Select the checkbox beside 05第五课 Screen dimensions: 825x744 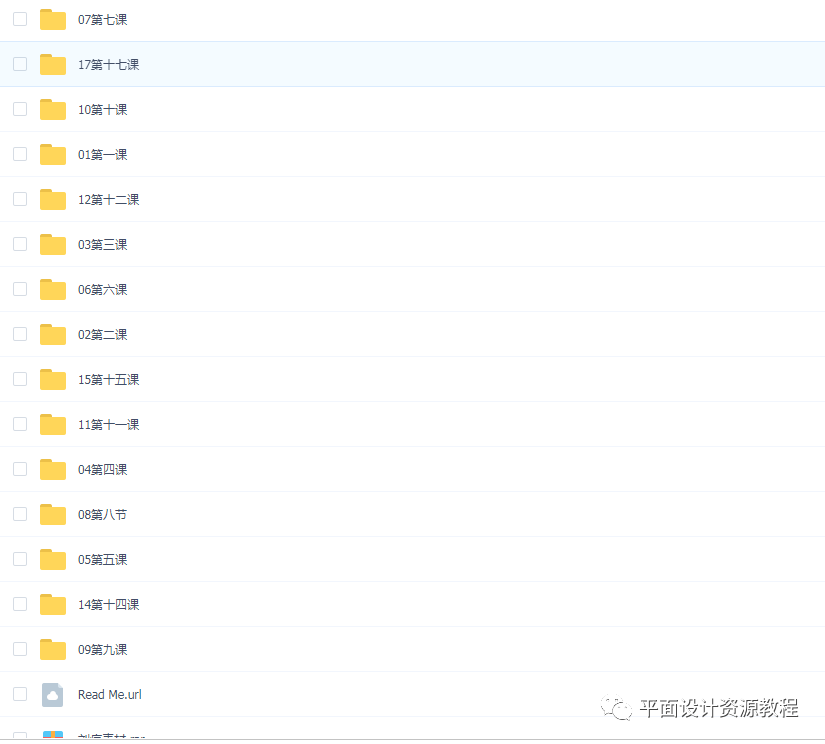click(20, 559)
